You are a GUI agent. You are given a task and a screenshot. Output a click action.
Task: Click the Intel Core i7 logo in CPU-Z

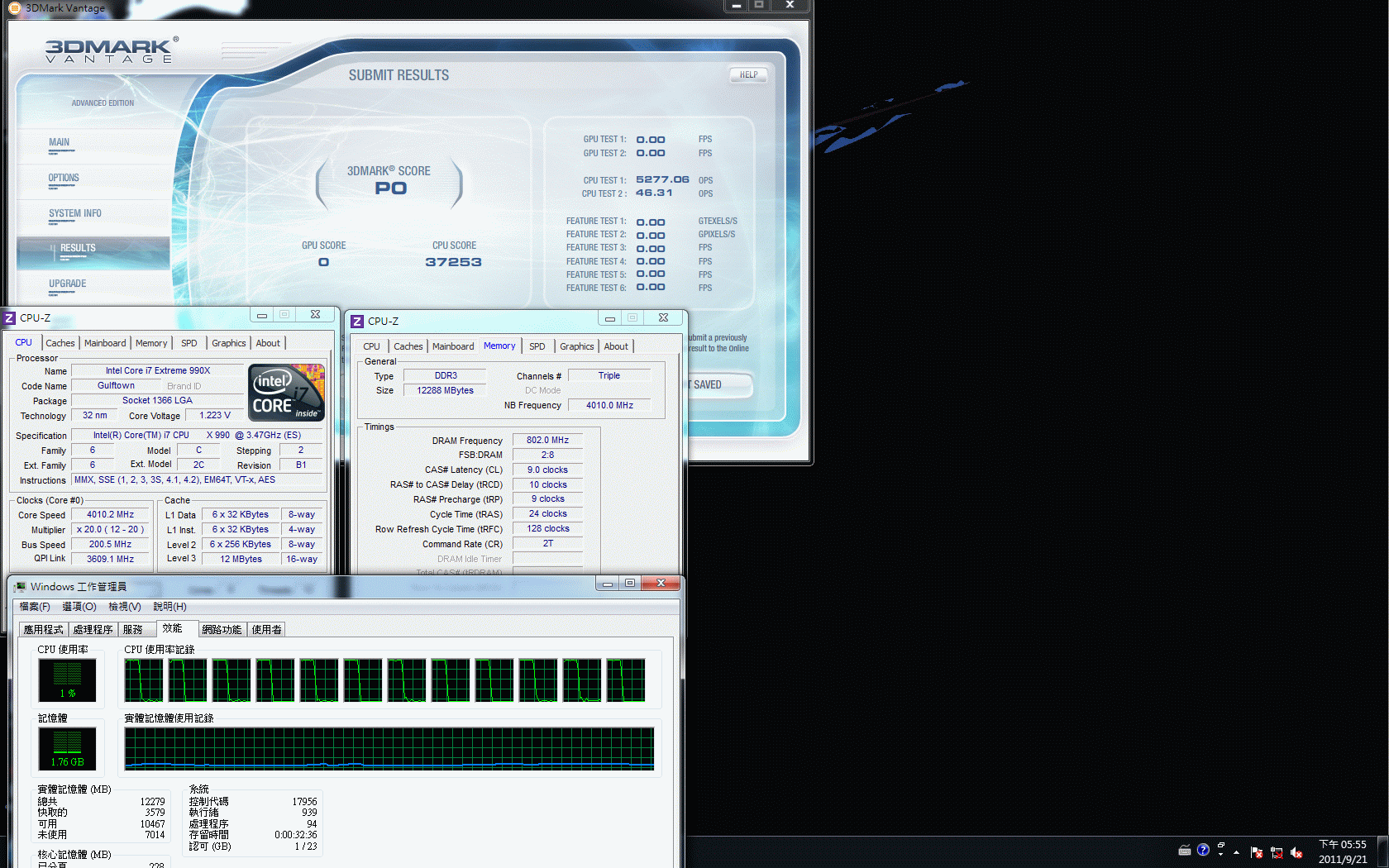[x=286, y=393]
